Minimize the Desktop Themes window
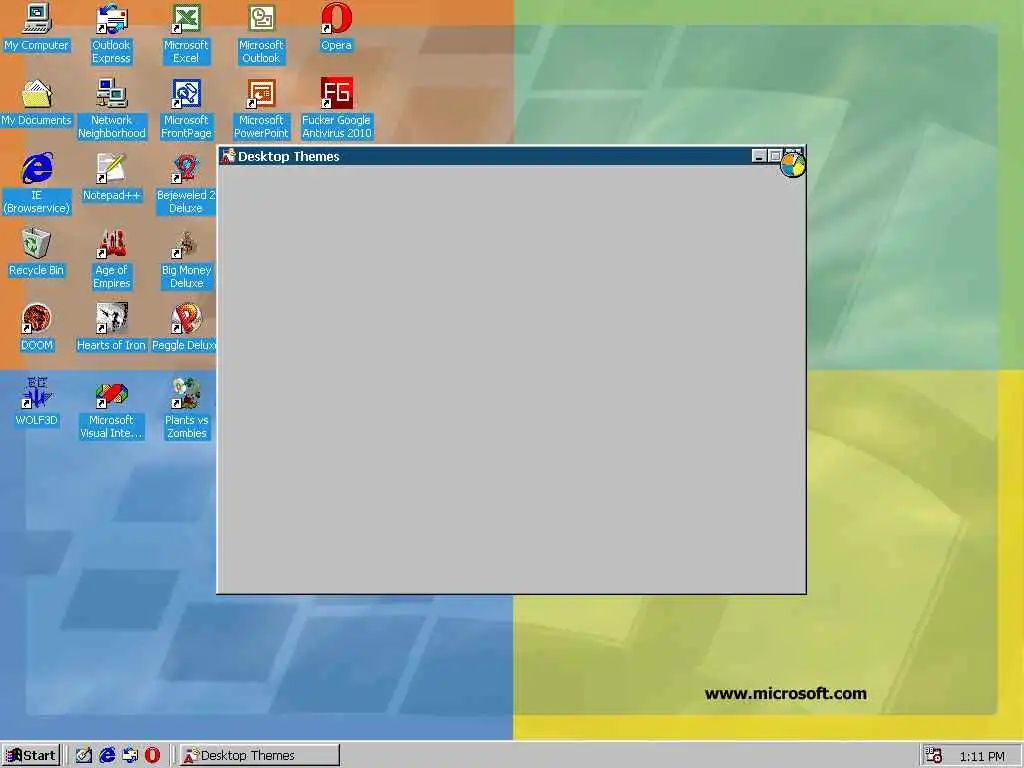 tap(759, 156)
